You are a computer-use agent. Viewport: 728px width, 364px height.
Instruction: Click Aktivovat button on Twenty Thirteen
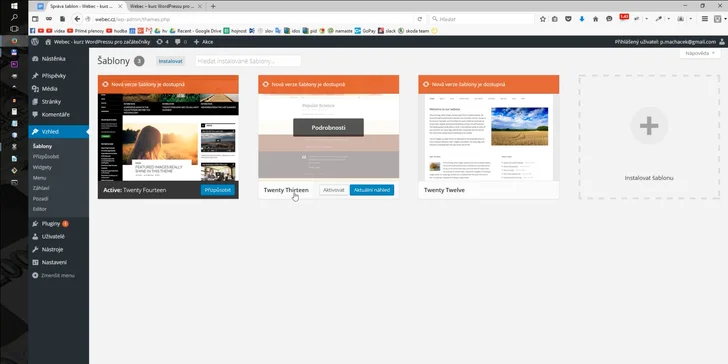click(334, 190)
